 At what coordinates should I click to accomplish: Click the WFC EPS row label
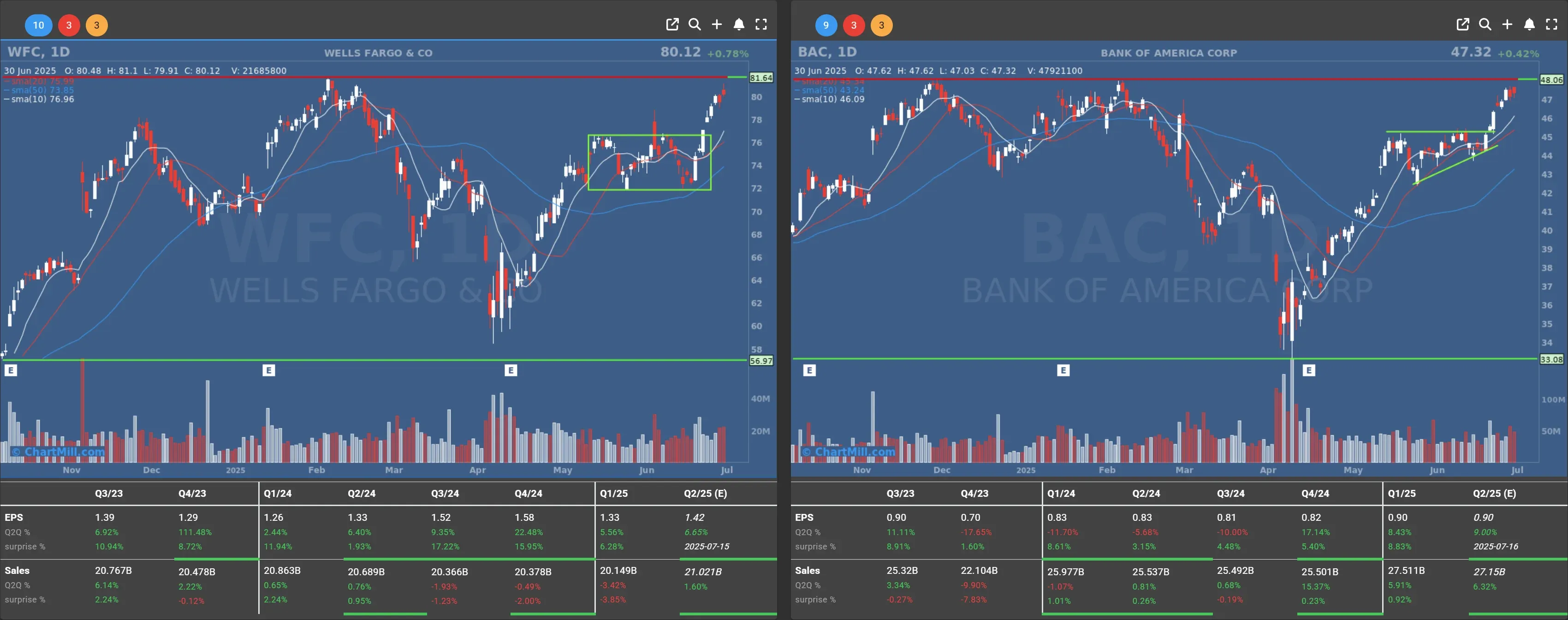pos(14,517)
